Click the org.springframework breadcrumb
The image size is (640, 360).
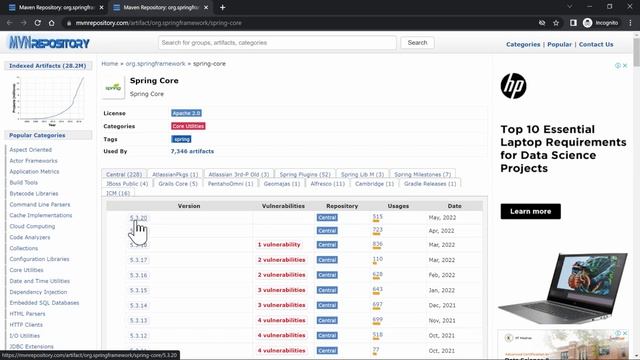pos(156,64)
